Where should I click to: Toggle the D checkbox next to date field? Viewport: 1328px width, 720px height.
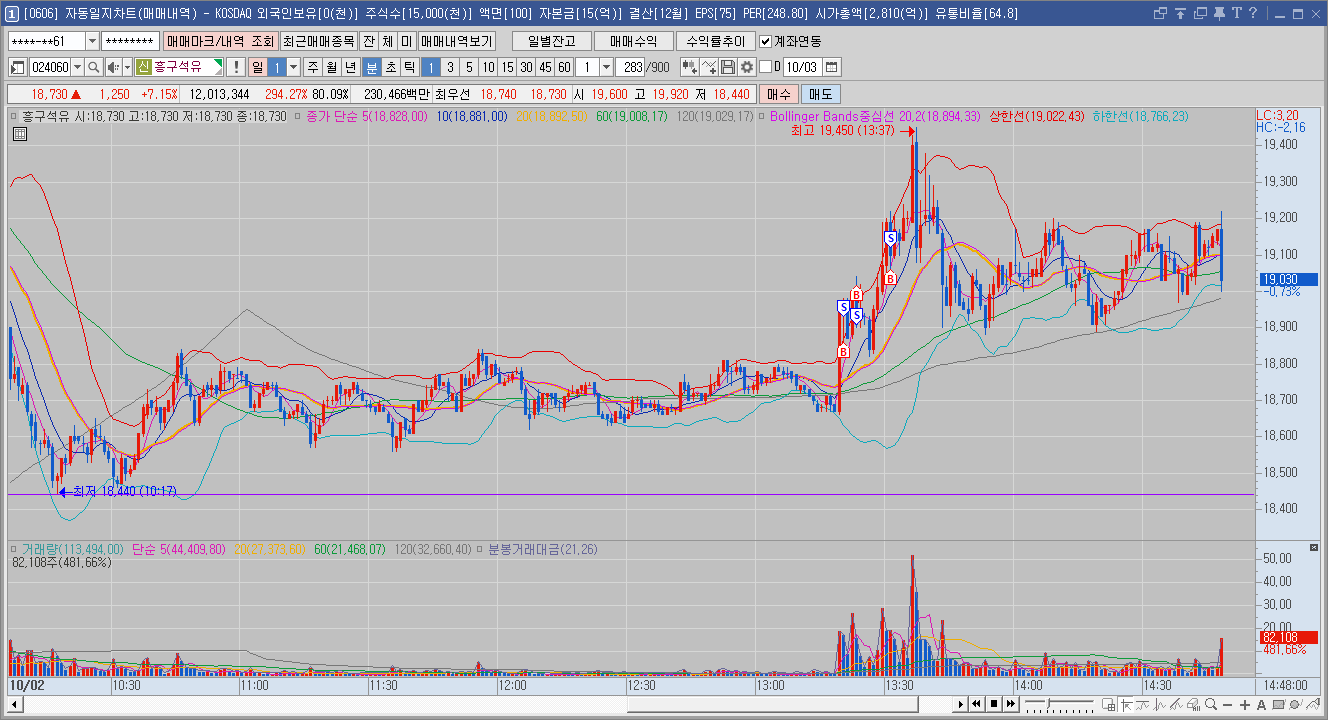tap(766, 67)
